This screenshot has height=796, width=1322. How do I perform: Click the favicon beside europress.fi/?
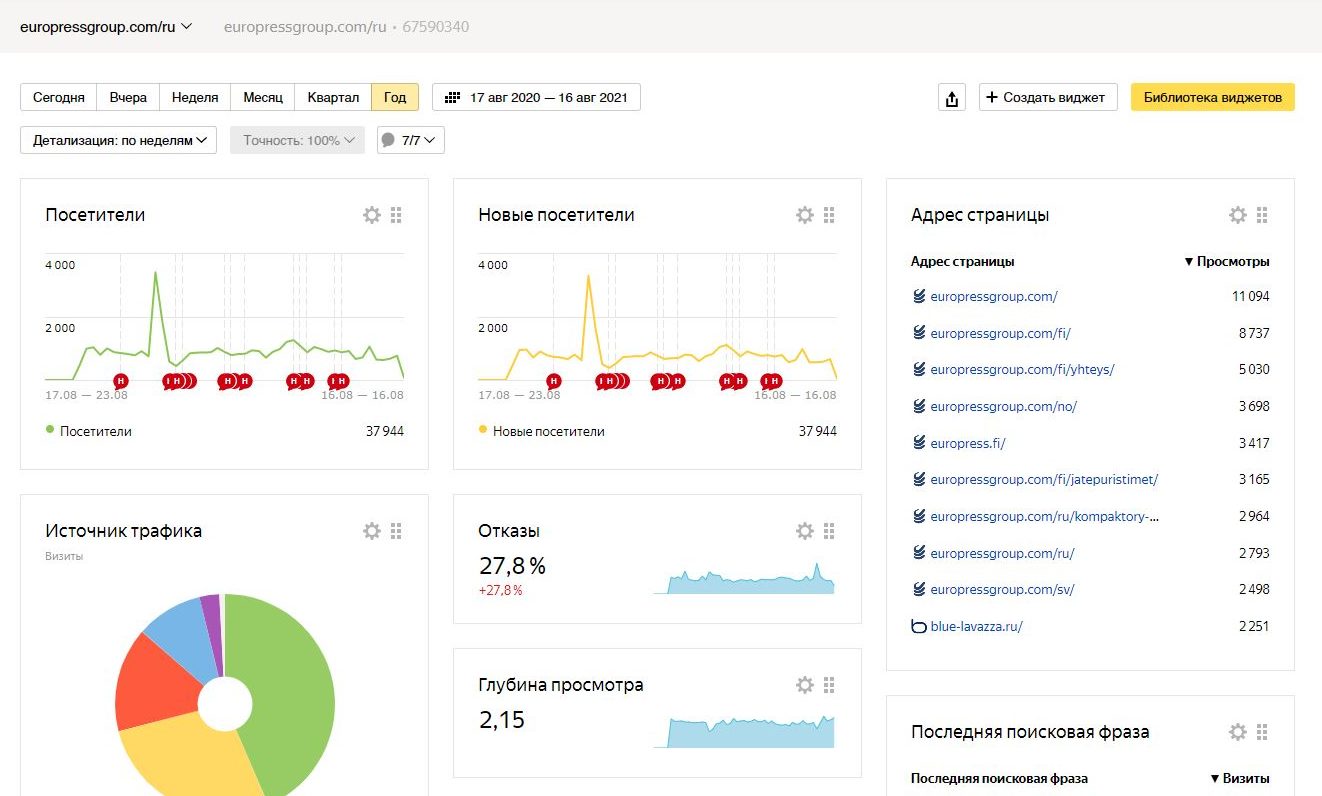[919, 443]
